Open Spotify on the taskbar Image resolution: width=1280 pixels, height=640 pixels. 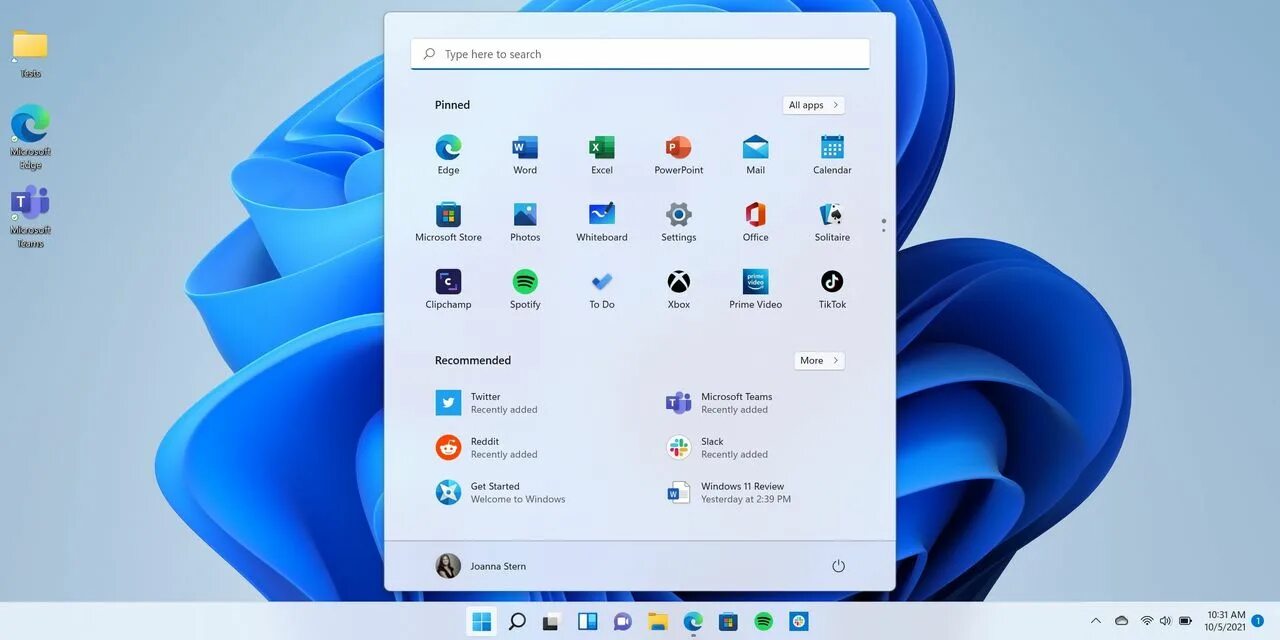coord(763,621)
